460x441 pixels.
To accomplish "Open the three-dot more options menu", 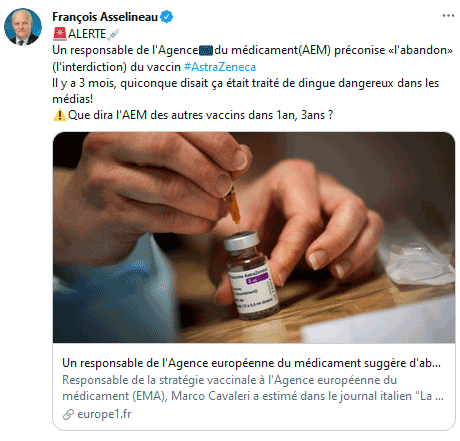I will pos(448,16).
